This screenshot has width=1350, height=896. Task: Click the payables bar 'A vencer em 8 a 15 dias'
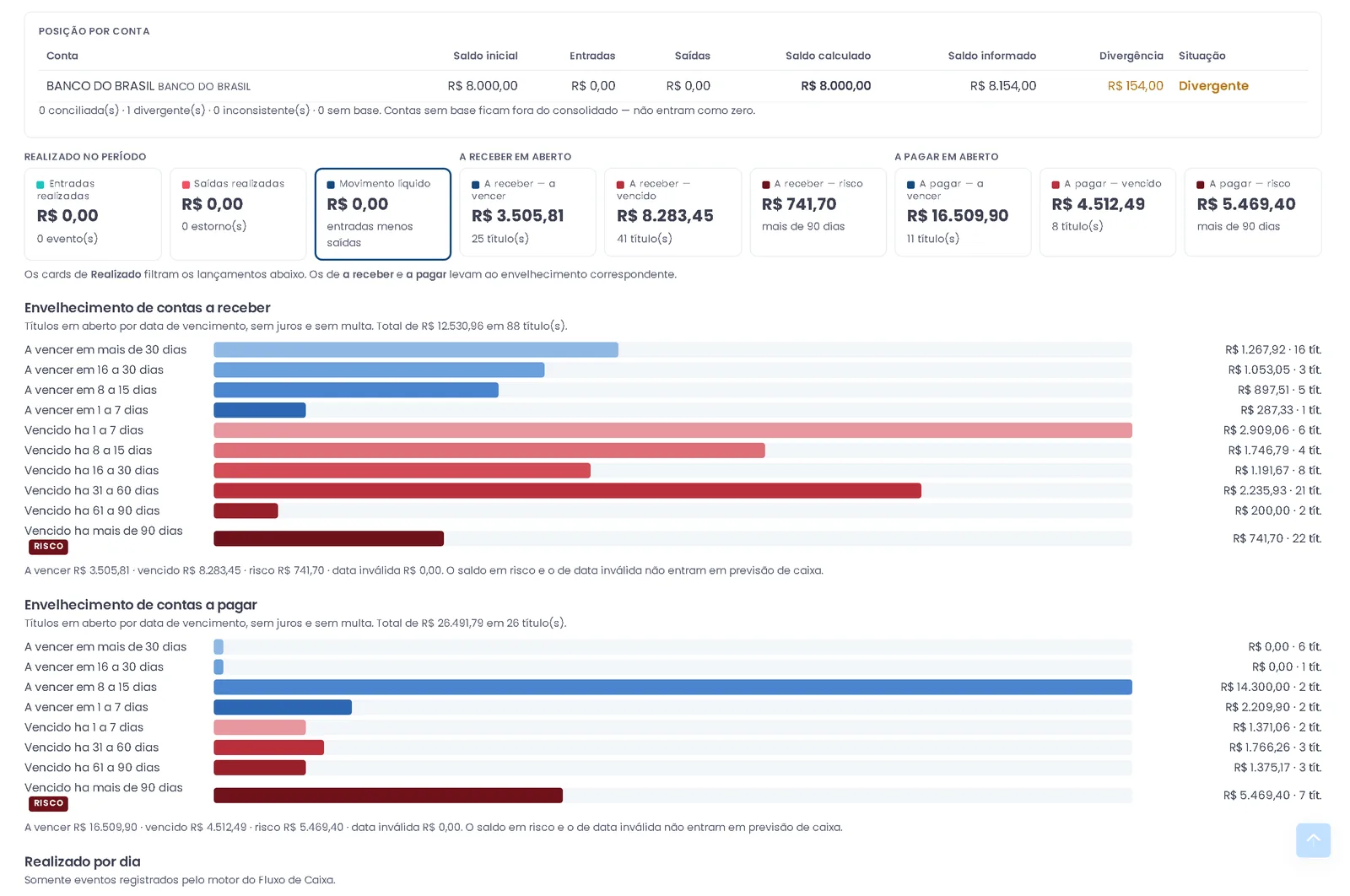tap(672, 687)
